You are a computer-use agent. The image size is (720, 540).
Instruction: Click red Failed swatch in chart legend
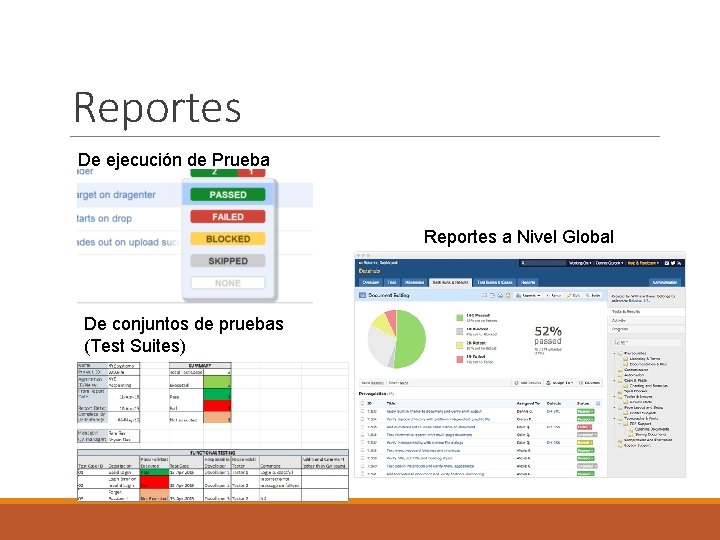459,359
